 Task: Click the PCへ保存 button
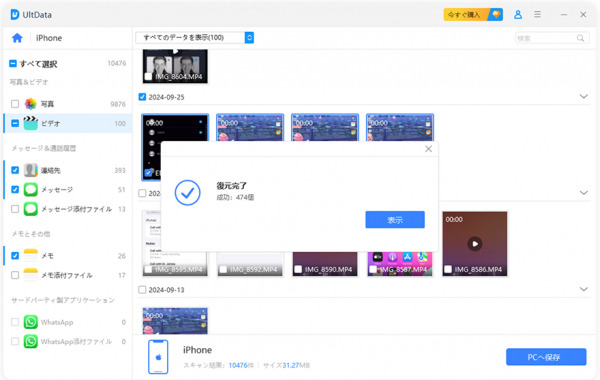click(546, 357)
